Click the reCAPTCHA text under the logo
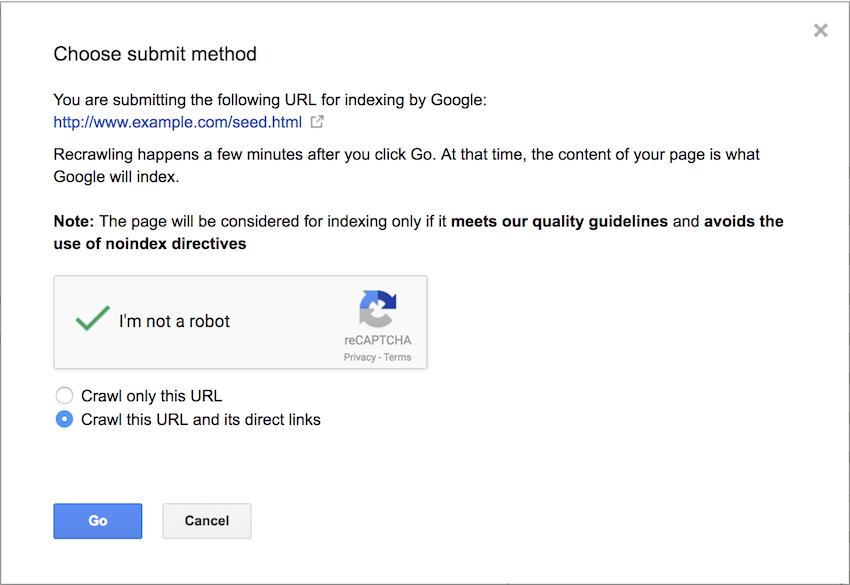Viewport: 850px width, 585px height. (x=378, y=340)
